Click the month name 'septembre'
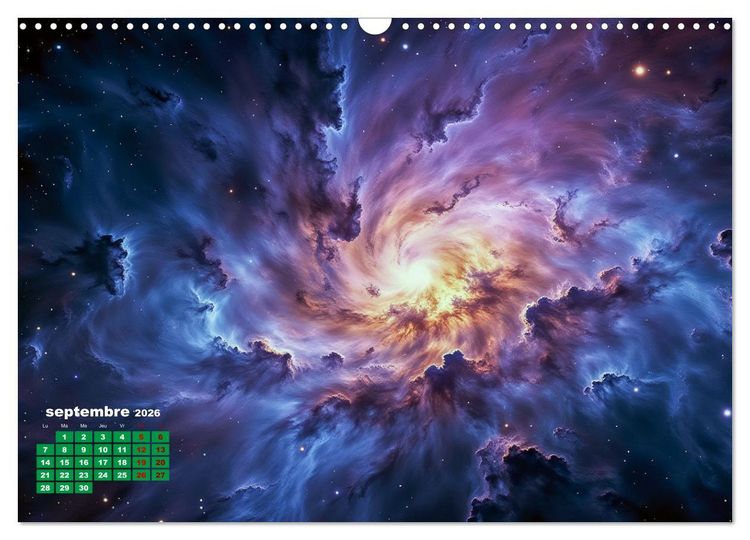This screenshot has width=750, height=540. pos(88,412)
